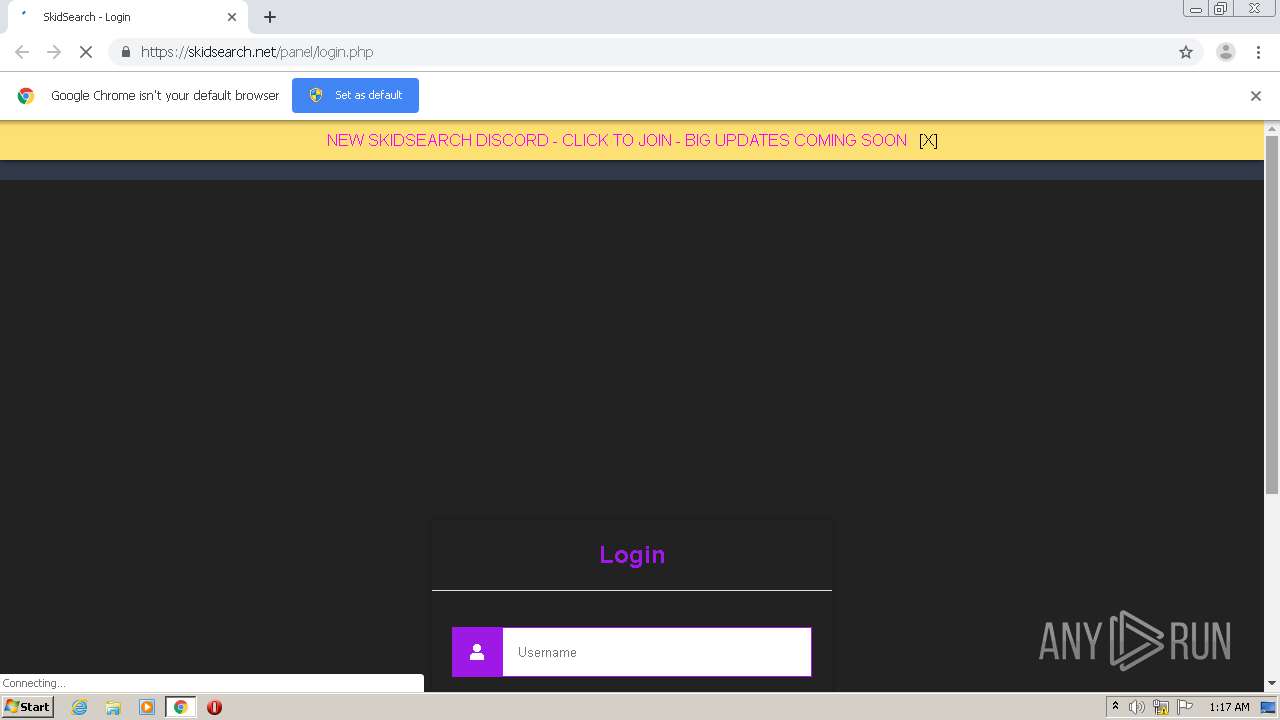
Task: Open the Chrome profile avatar menu
Action: click(x=1225, y=52)
